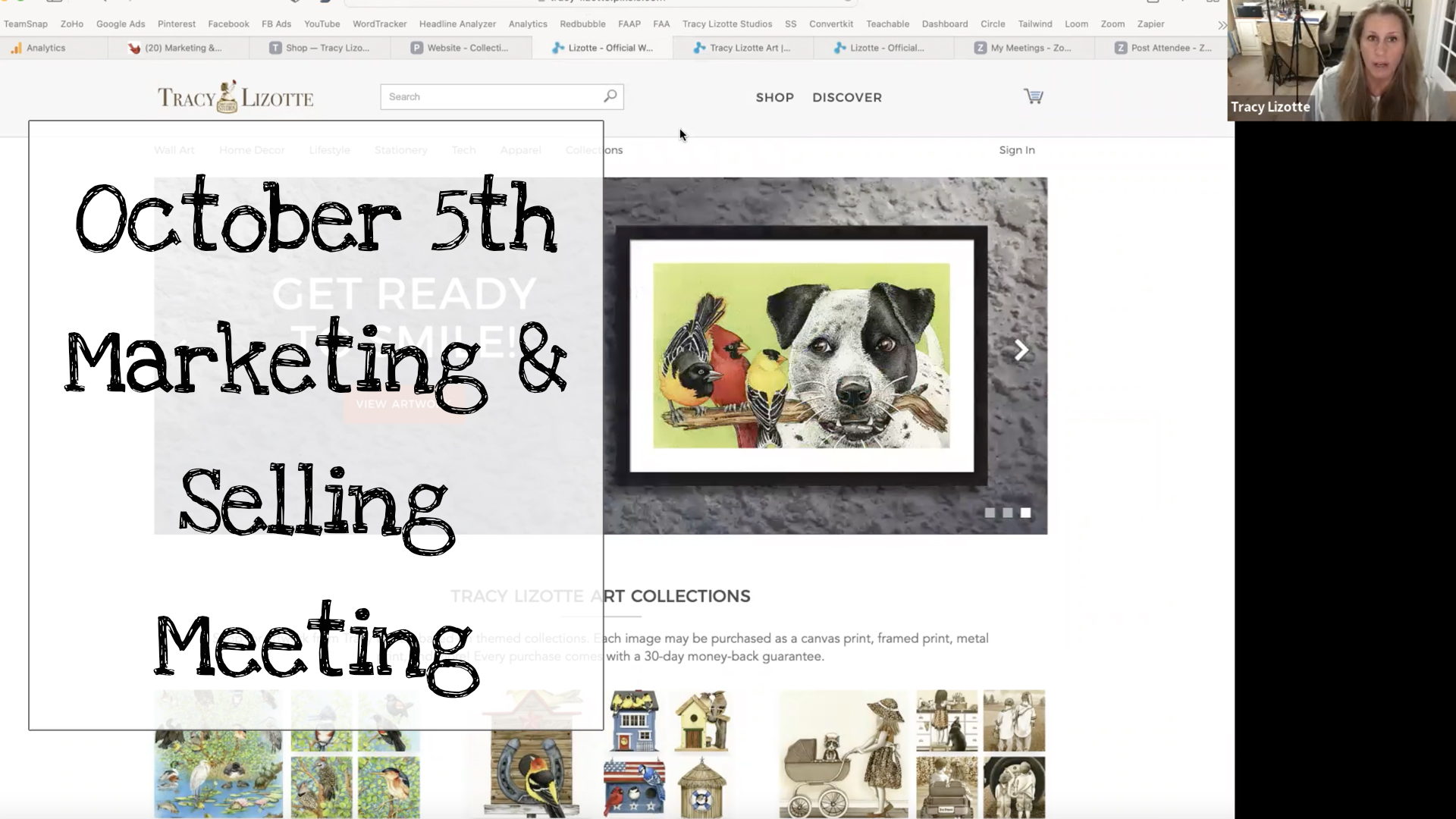
Task: Open FB Ads bookmark
Action: [x=276, y=24]
